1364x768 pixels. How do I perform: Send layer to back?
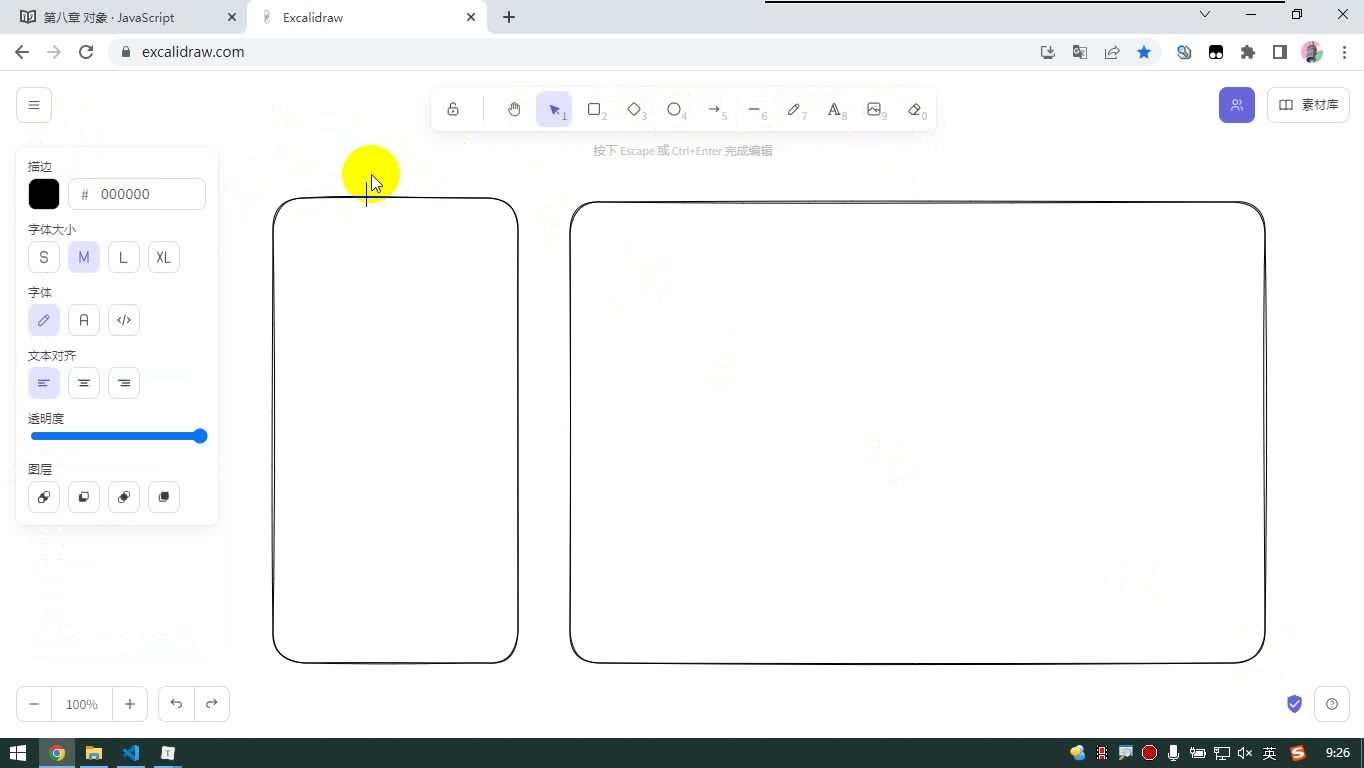(44, 497)
